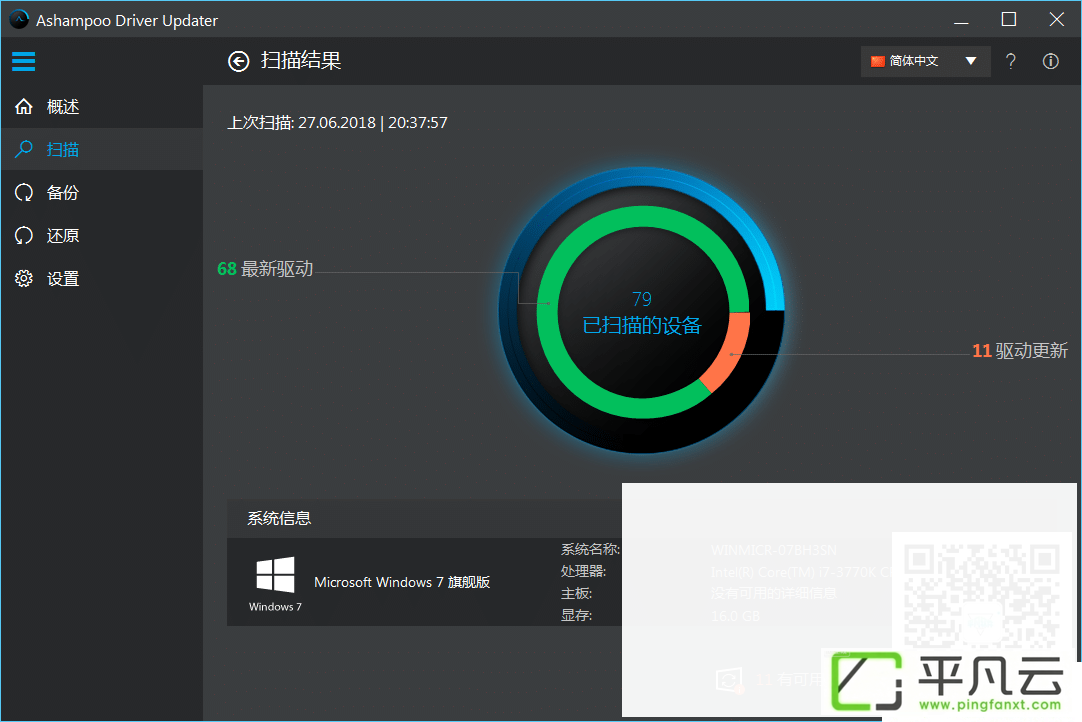
Task: Click the backup arrow icon beside 备份
Action: coord(24,193)
